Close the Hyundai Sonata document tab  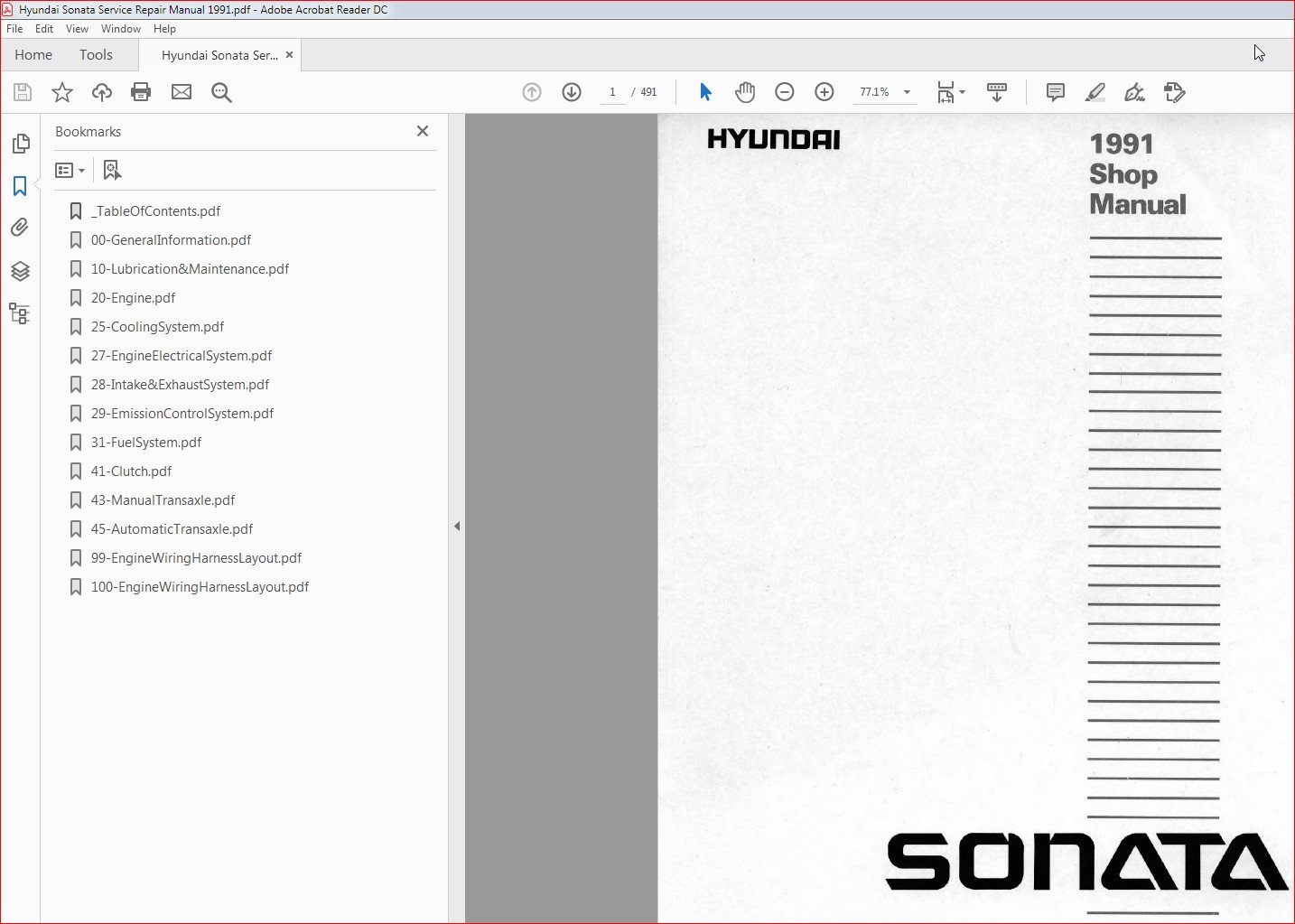[x=289, y=55]
